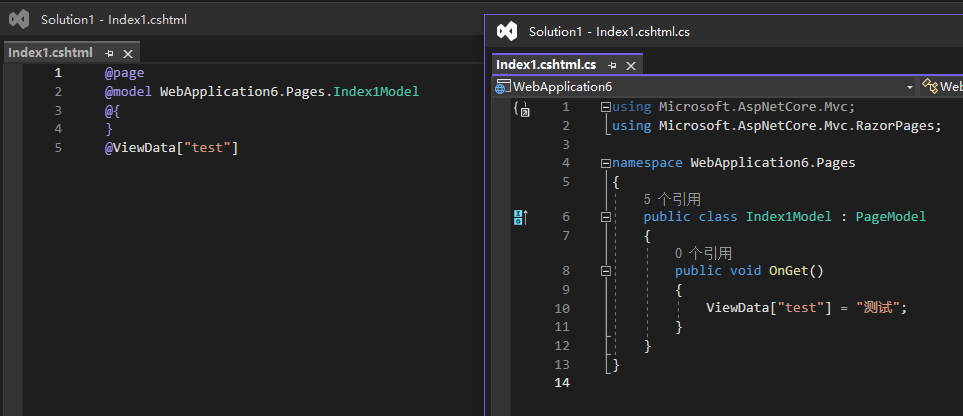
Task: Collapse the namespace WebApplication6.Pages block
Action: (606, 163)
